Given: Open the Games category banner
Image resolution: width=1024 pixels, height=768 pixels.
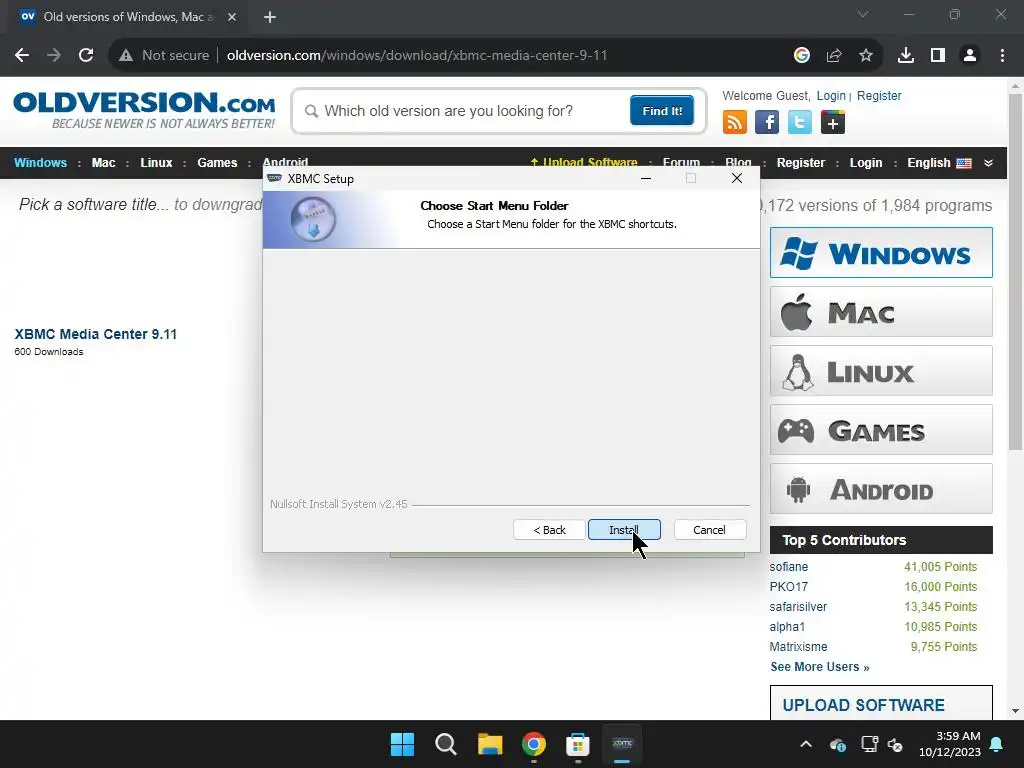Looking at the screenshot, I should [881, 430].
